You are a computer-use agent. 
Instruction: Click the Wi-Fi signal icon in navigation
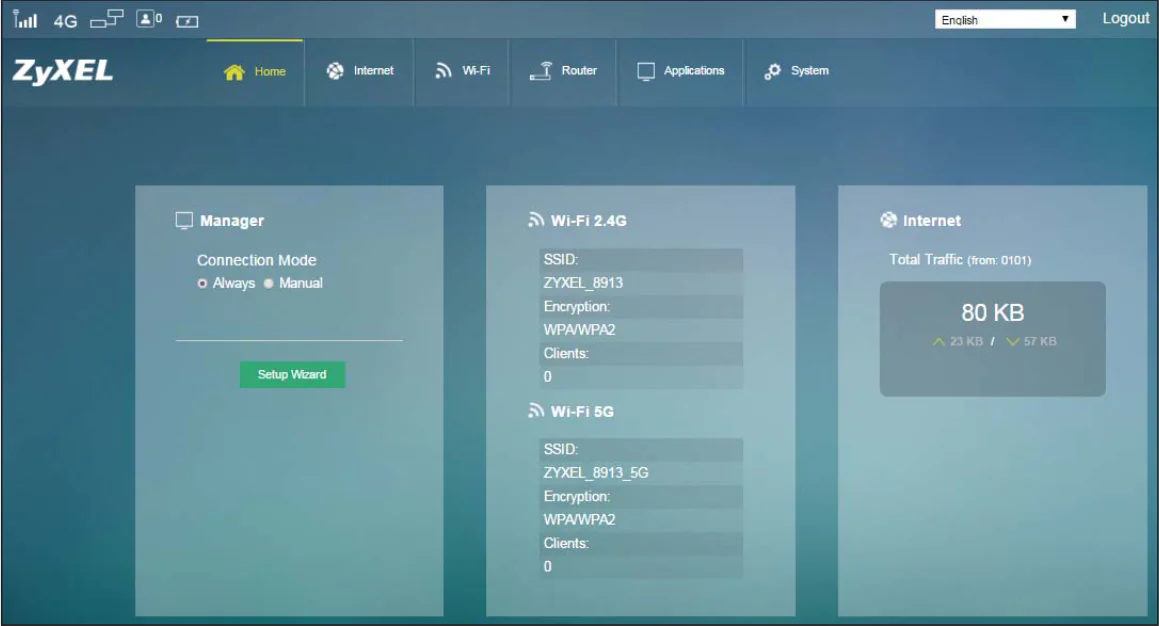coord(443,70)
